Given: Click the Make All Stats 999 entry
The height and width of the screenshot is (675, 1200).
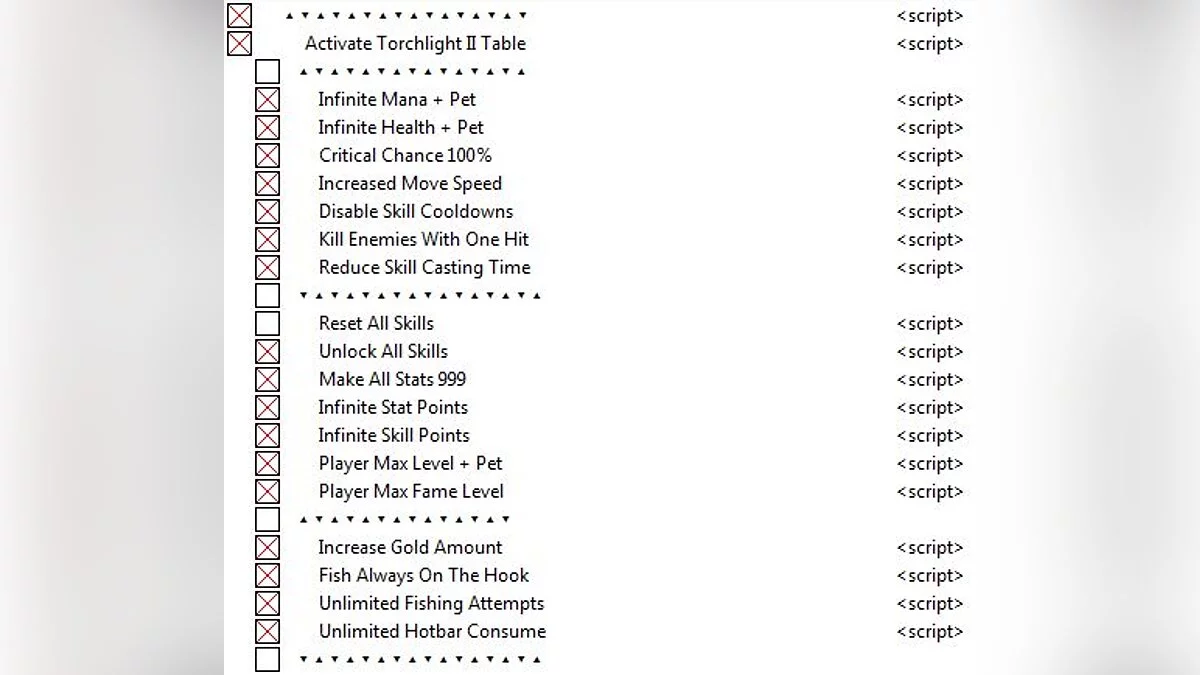Looking at the screenshot, I should (x=392, y=380).
